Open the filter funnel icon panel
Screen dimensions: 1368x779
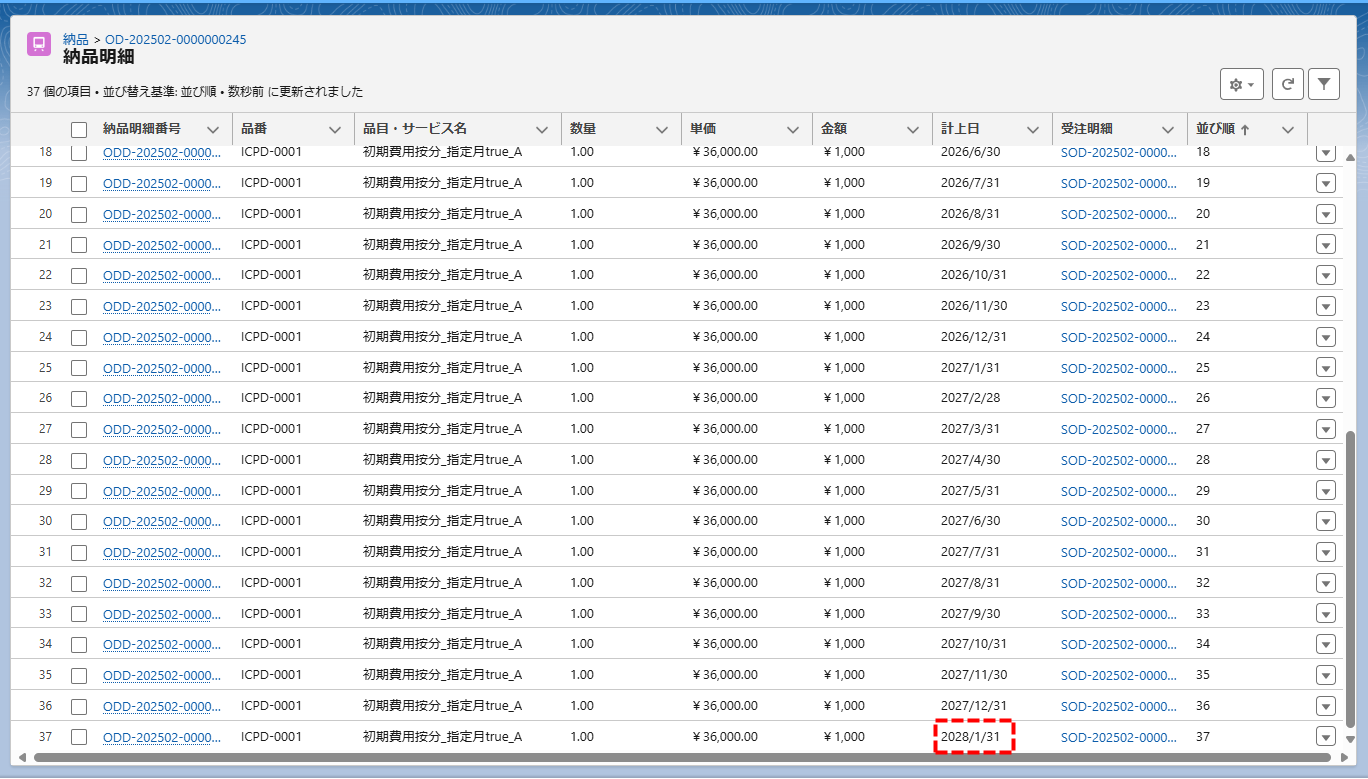click(x=1323, y=85)
